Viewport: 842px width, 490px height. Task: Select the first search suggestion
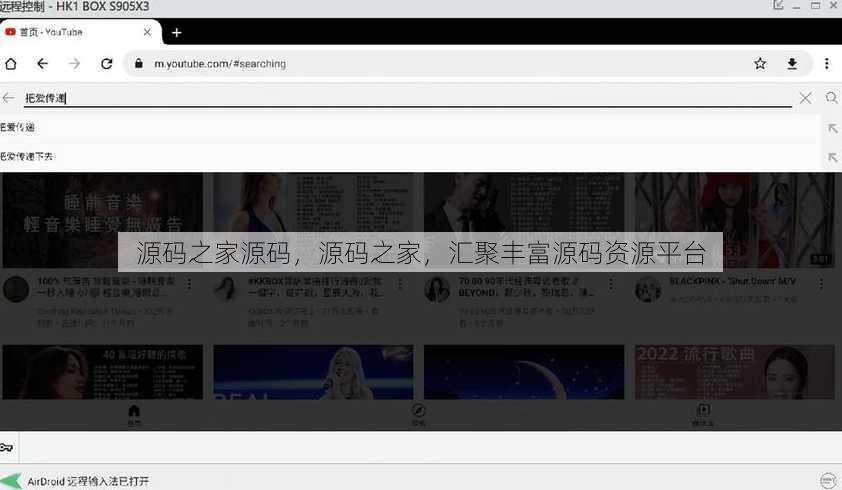click(x=411, y=127)
